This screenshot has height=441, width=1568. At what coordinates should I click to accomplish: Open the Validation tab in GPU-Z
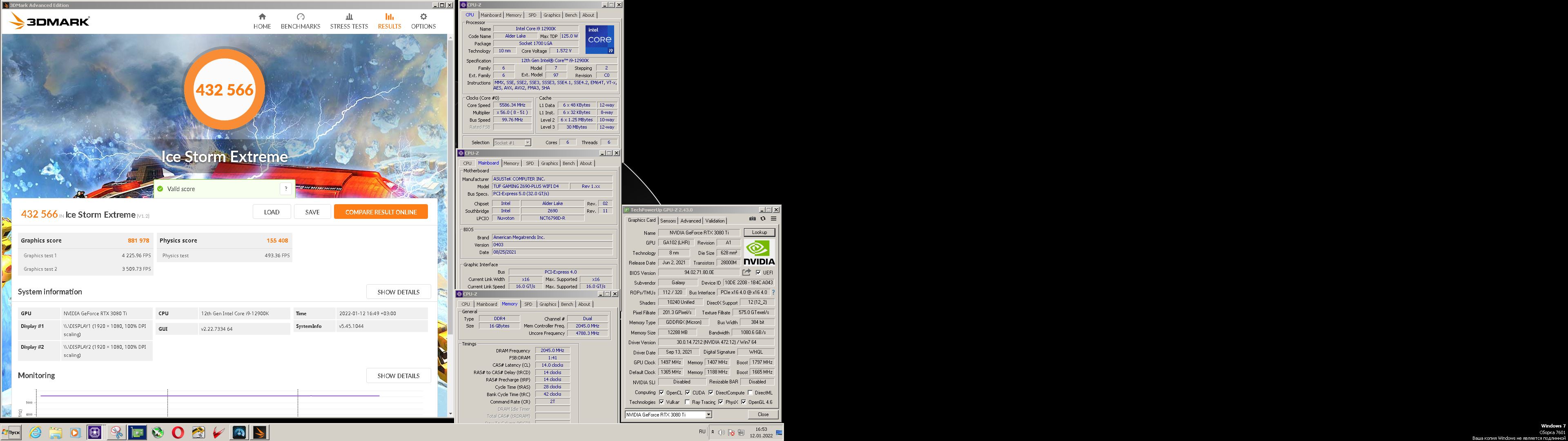pyautogui.click(x=715, y=220)
